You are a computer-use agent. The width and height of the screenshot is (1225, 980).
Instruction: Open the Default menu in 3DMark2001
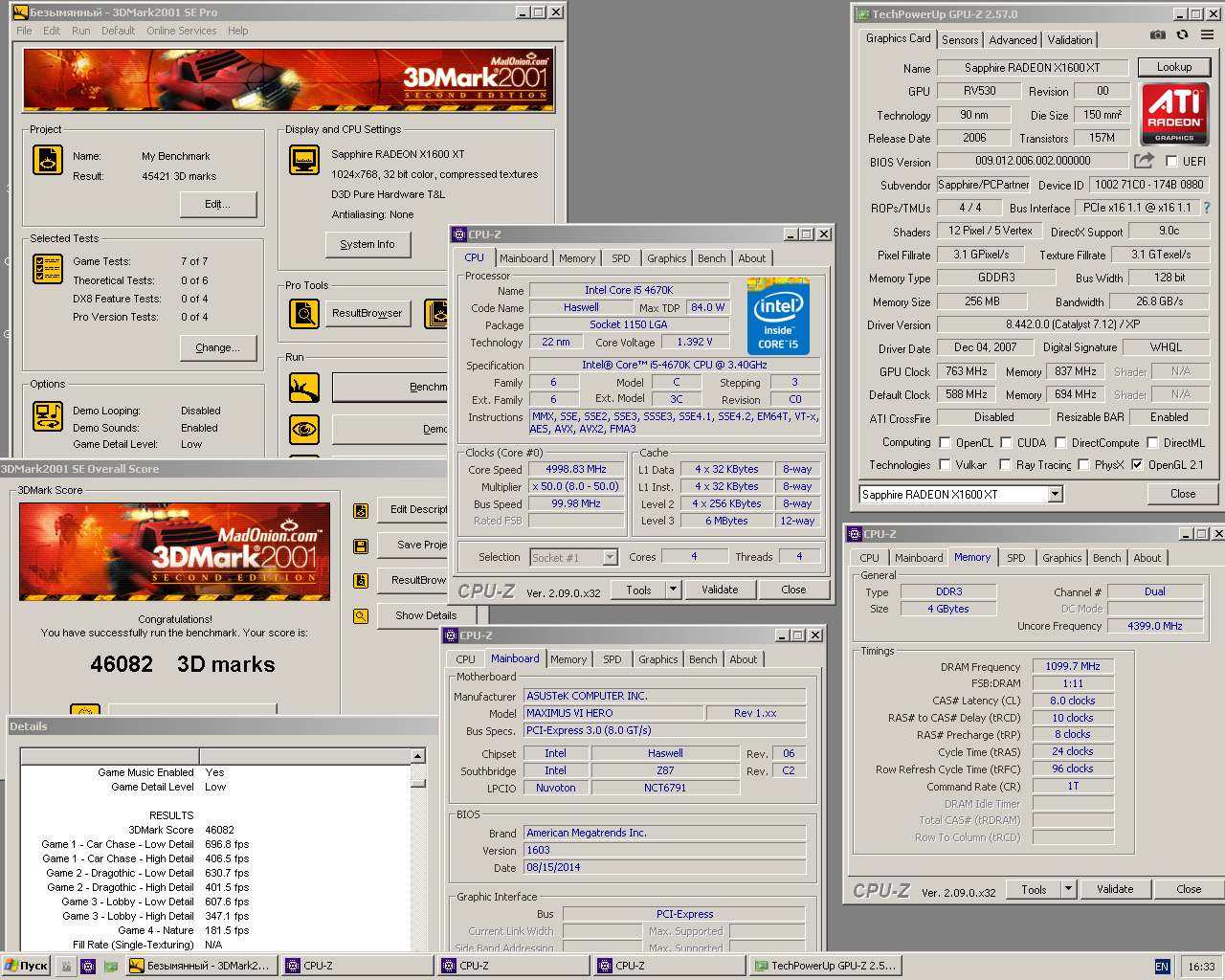118,31
